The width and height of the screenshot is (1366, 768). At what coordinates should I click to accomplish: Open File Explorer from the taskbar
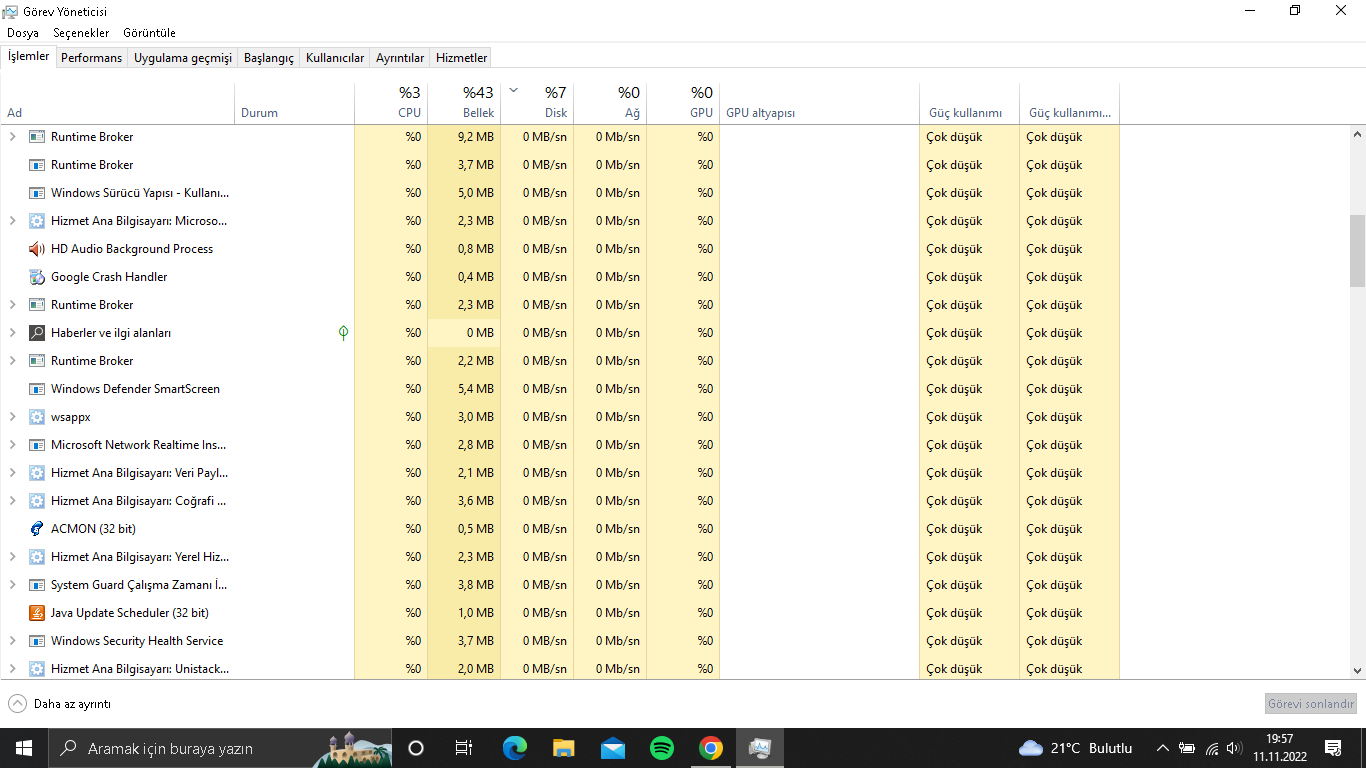tap(564, 748)
